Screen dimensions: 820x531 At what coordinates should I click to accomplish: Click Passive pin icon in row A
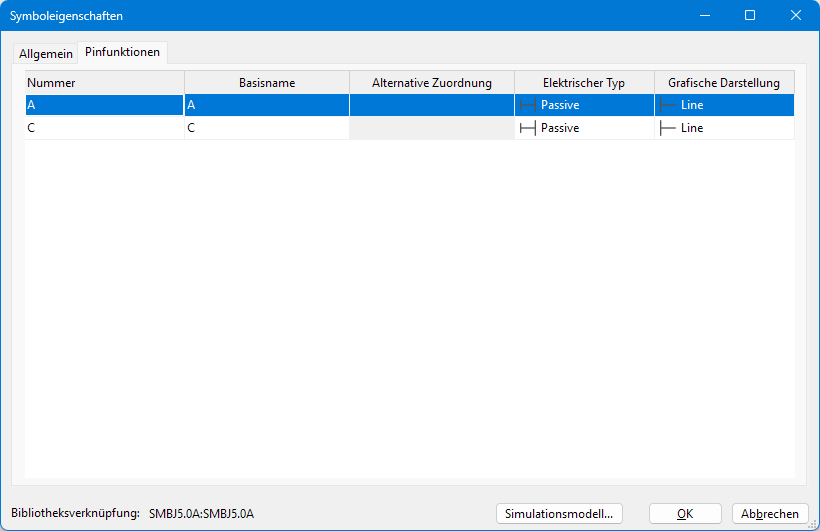(527, 105)
